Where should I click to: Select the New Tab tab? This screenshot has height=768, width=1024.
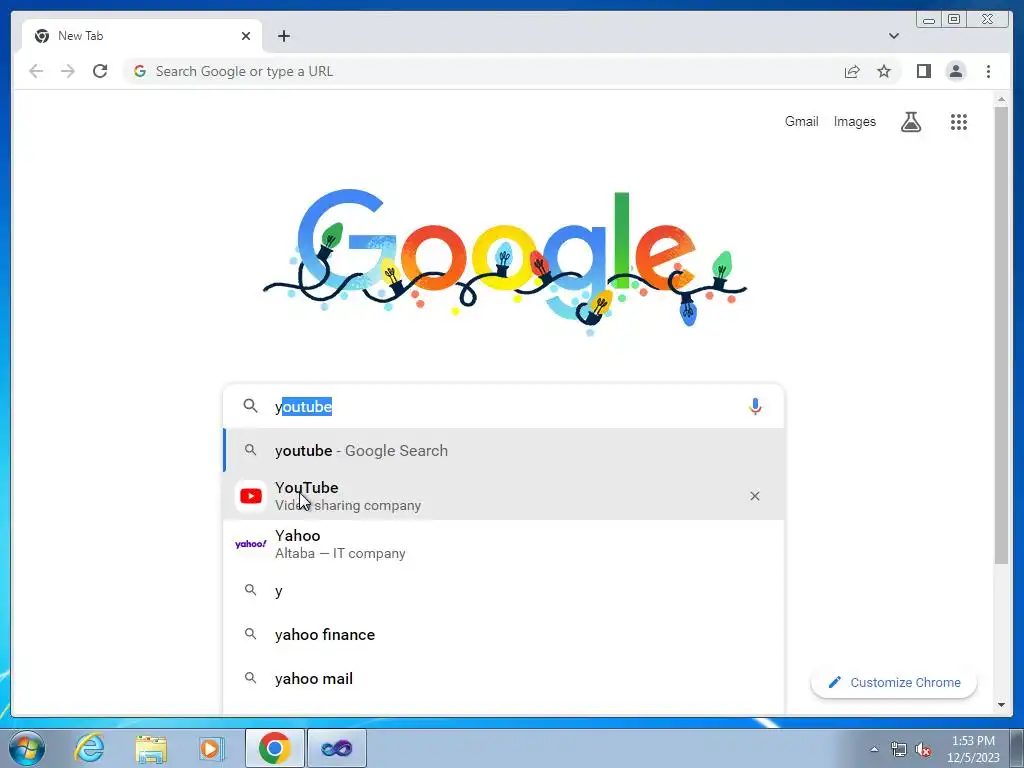[142, 36]
